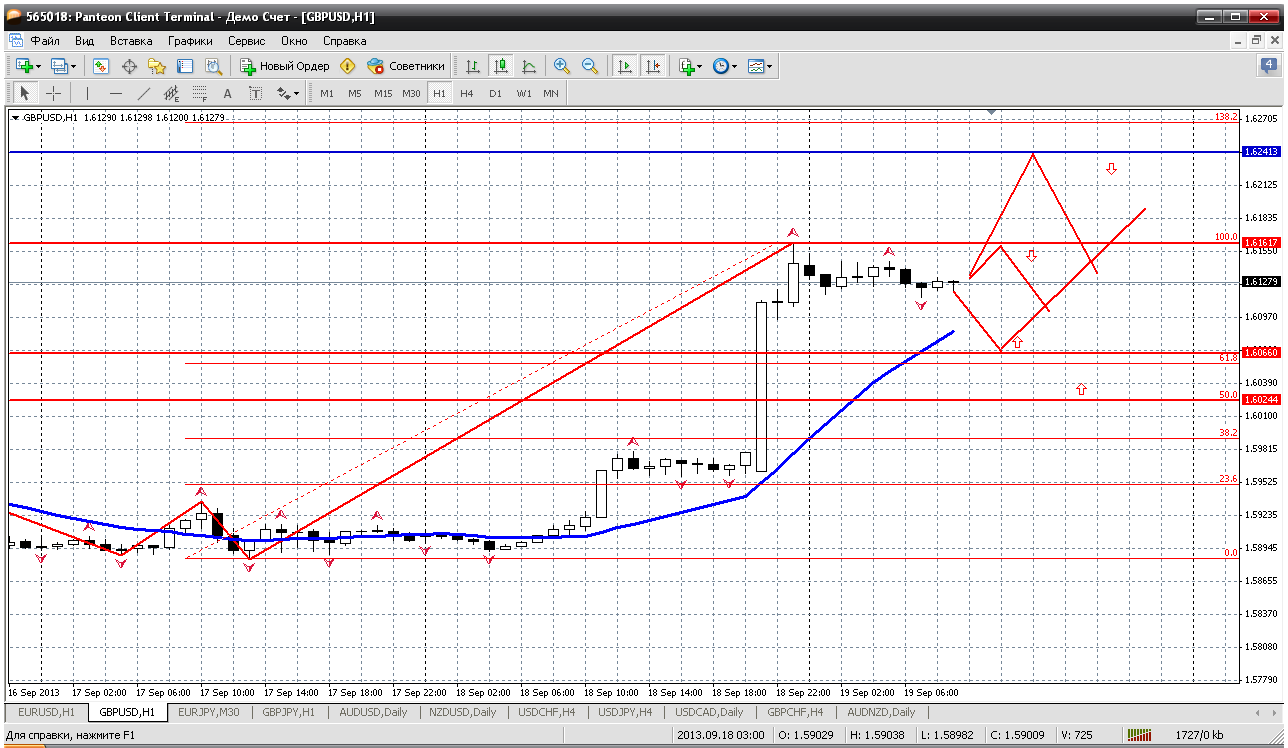
Task: Toggle chart auto scroll
Action: coord(625,66)
